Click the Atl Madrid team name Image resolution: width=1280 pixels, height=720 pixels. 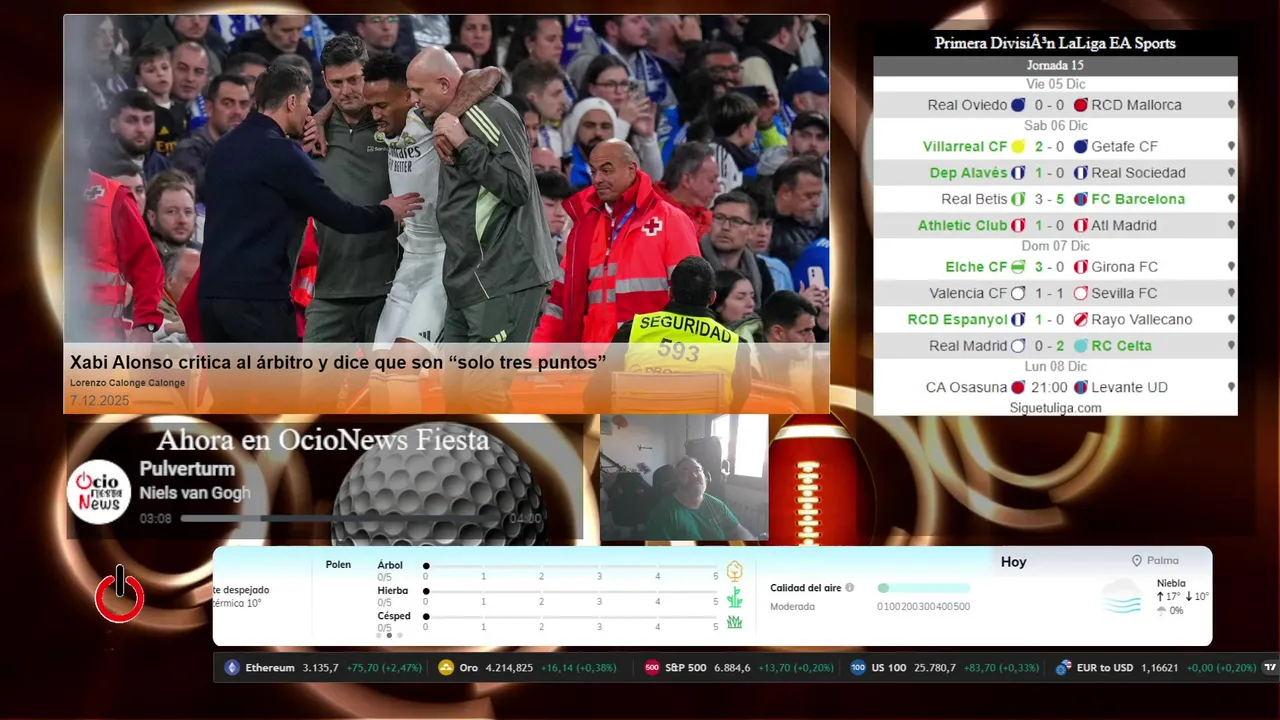[1124, 225]
